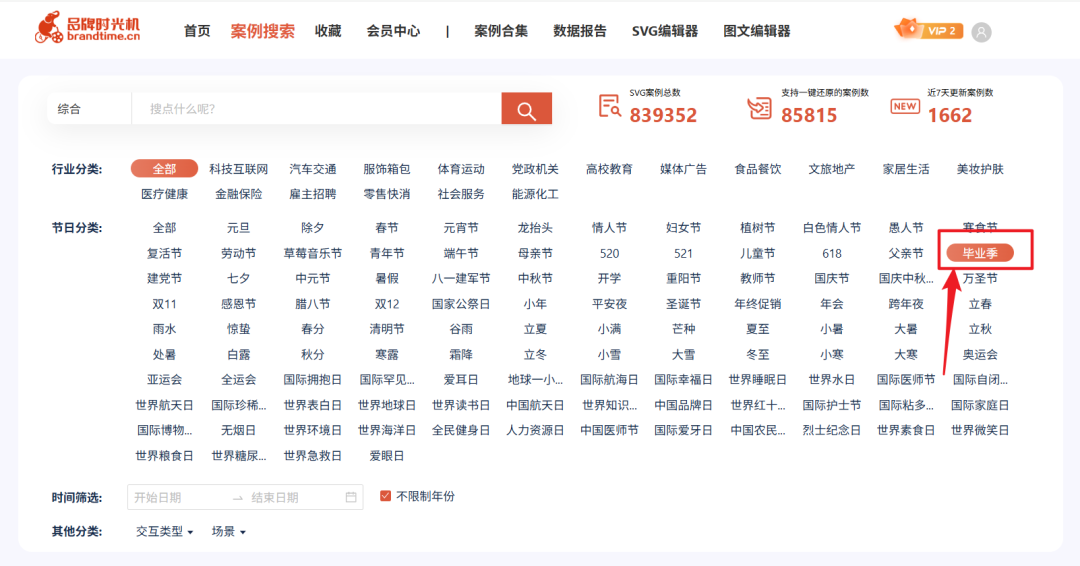Select the 中国医师节 filter
Screen dimensions: 1080x566
[609, 430]
